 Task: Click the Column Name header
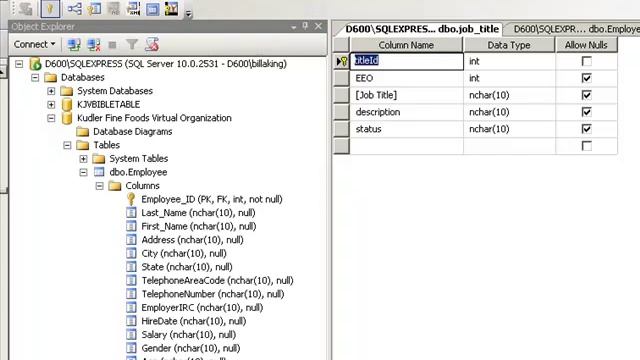(406, 45)
